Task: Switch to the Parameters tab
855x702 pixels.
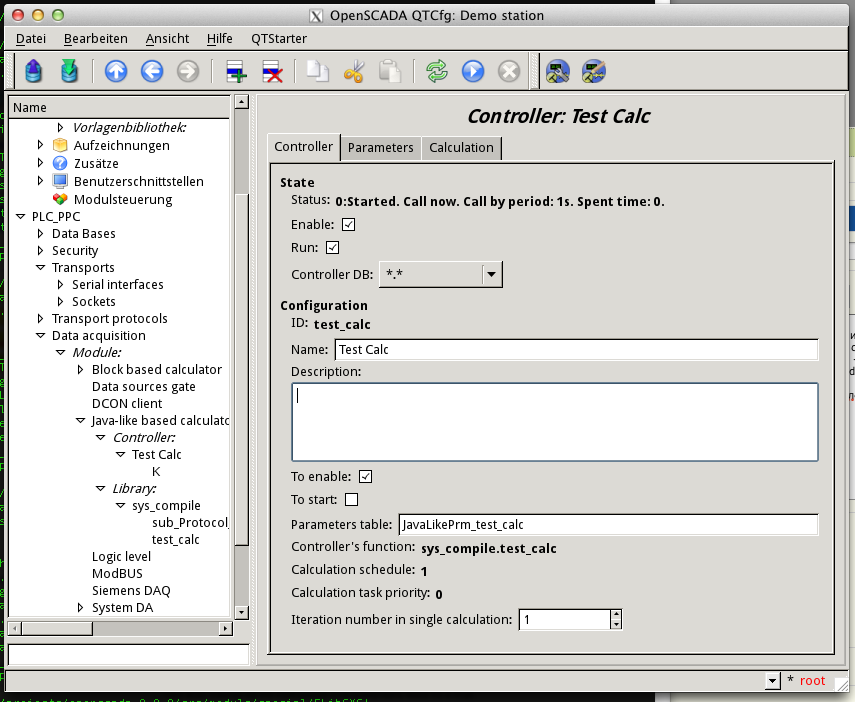Action: coord(380,148)
